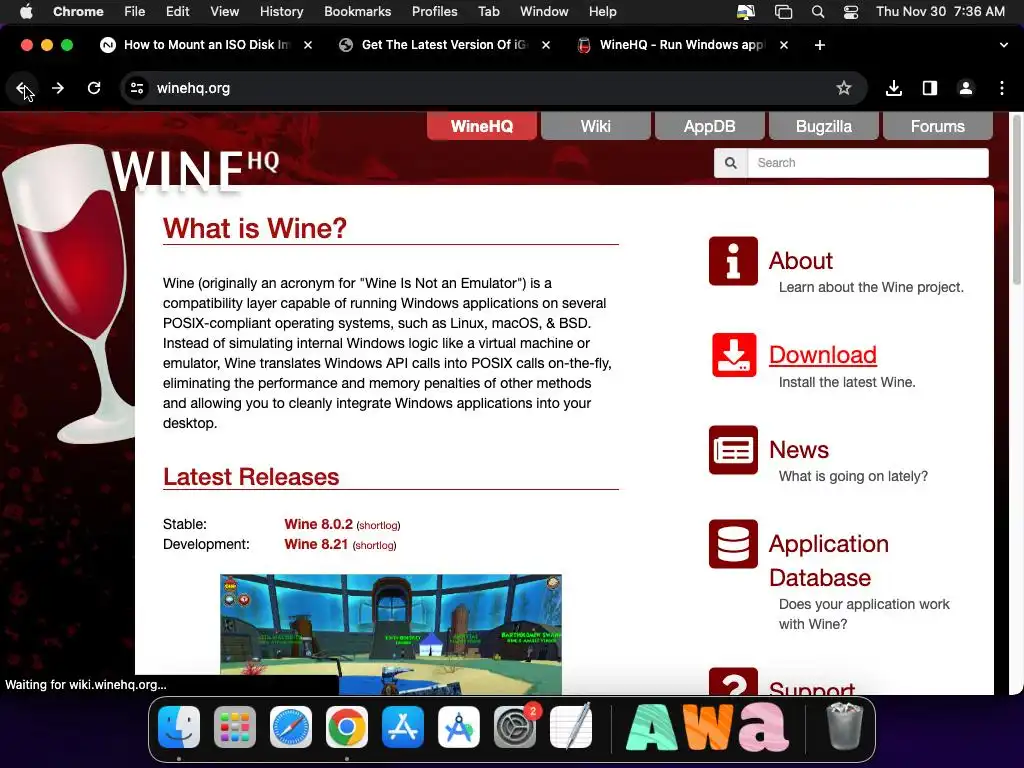Screen dimensions: 1024x768
Task: Open the Tab menu
Action: pyautogui.click(x=488, y=11)
